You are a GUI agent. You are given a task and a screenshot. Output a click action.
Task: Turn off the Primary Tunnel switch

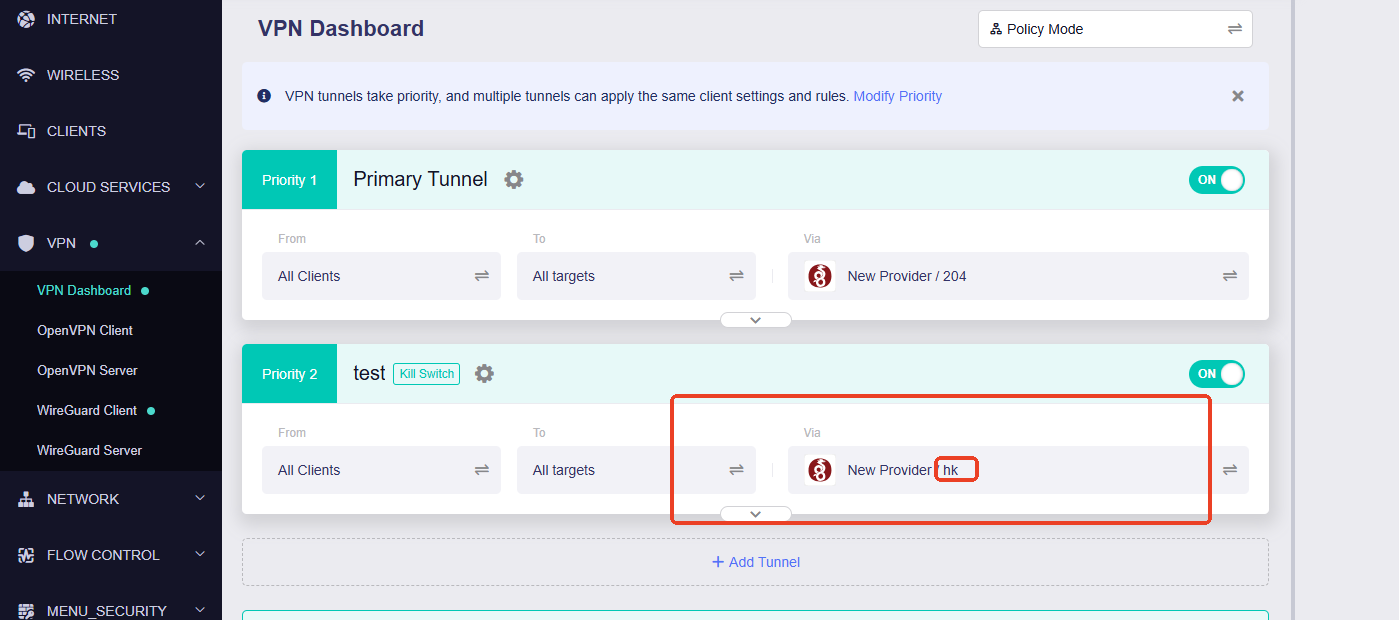[1216, 180]
